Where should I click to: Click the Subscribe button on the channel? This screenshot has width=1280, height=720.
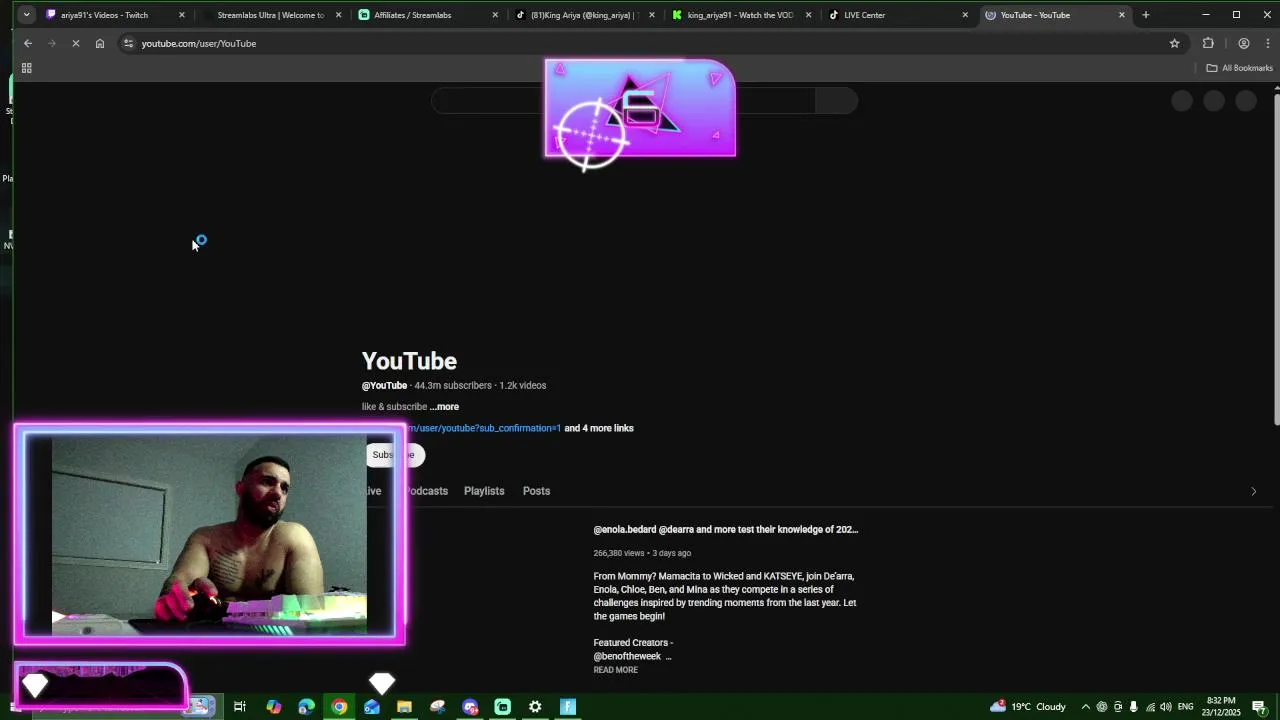point(396,455)
